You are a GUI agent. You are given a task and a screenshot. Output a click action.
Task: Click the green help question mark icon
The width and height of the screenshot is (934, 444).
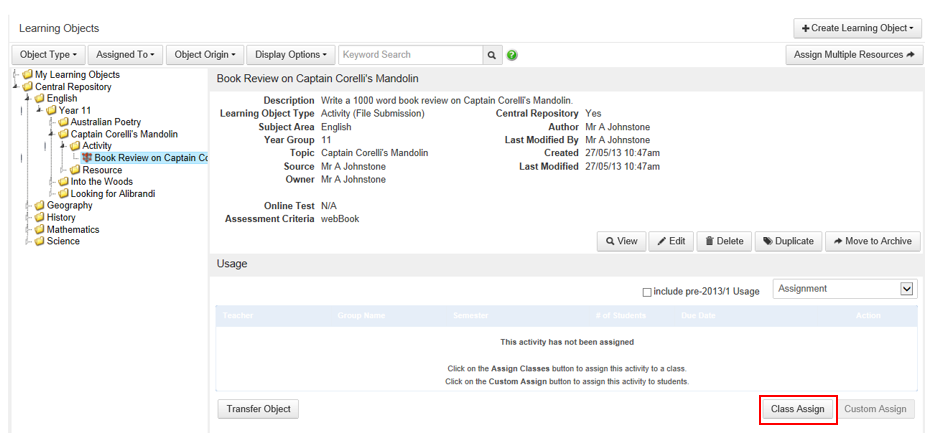click(512, 55)
